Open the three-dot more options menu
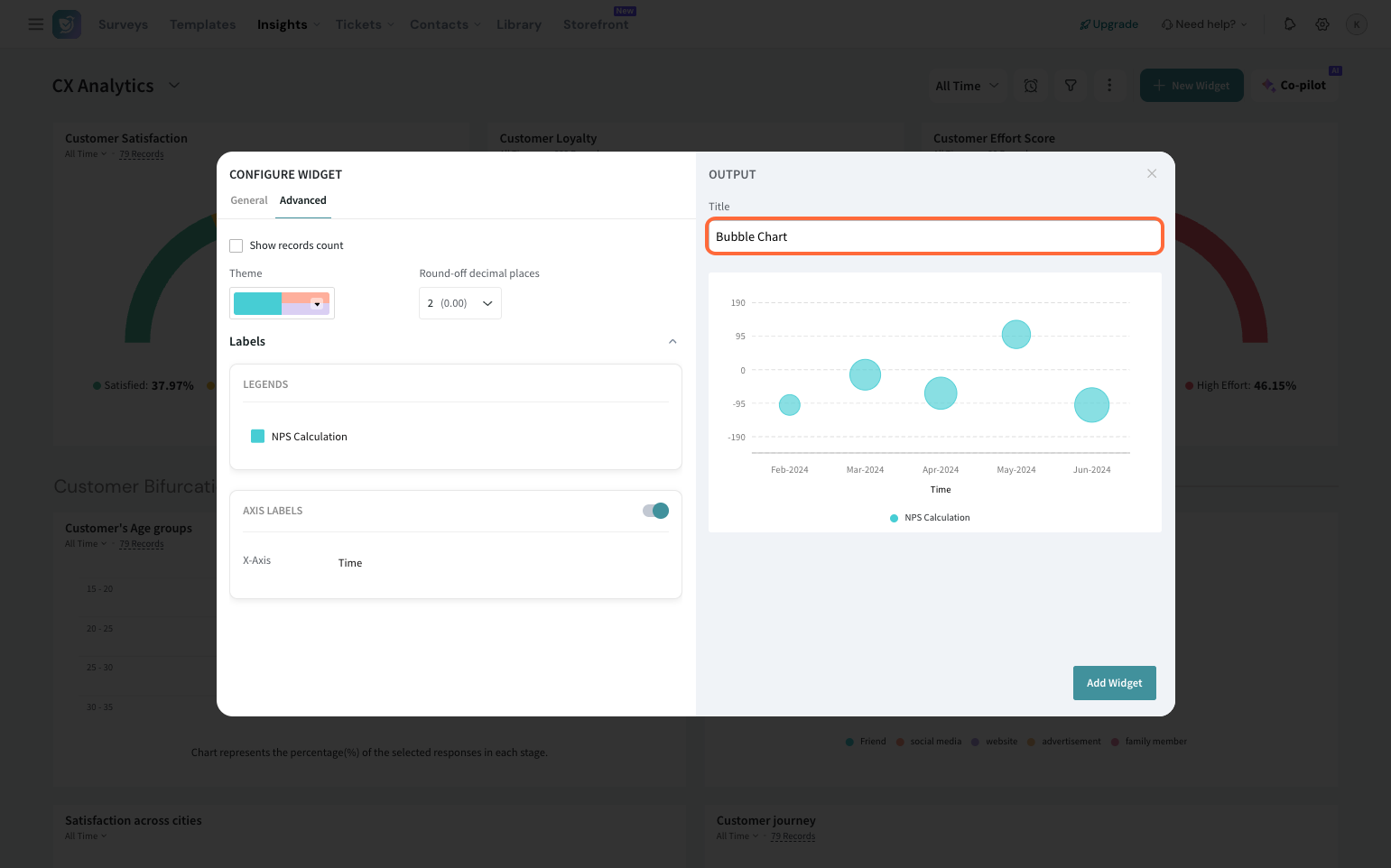 pyautogui.click(x=1109, y=86)
